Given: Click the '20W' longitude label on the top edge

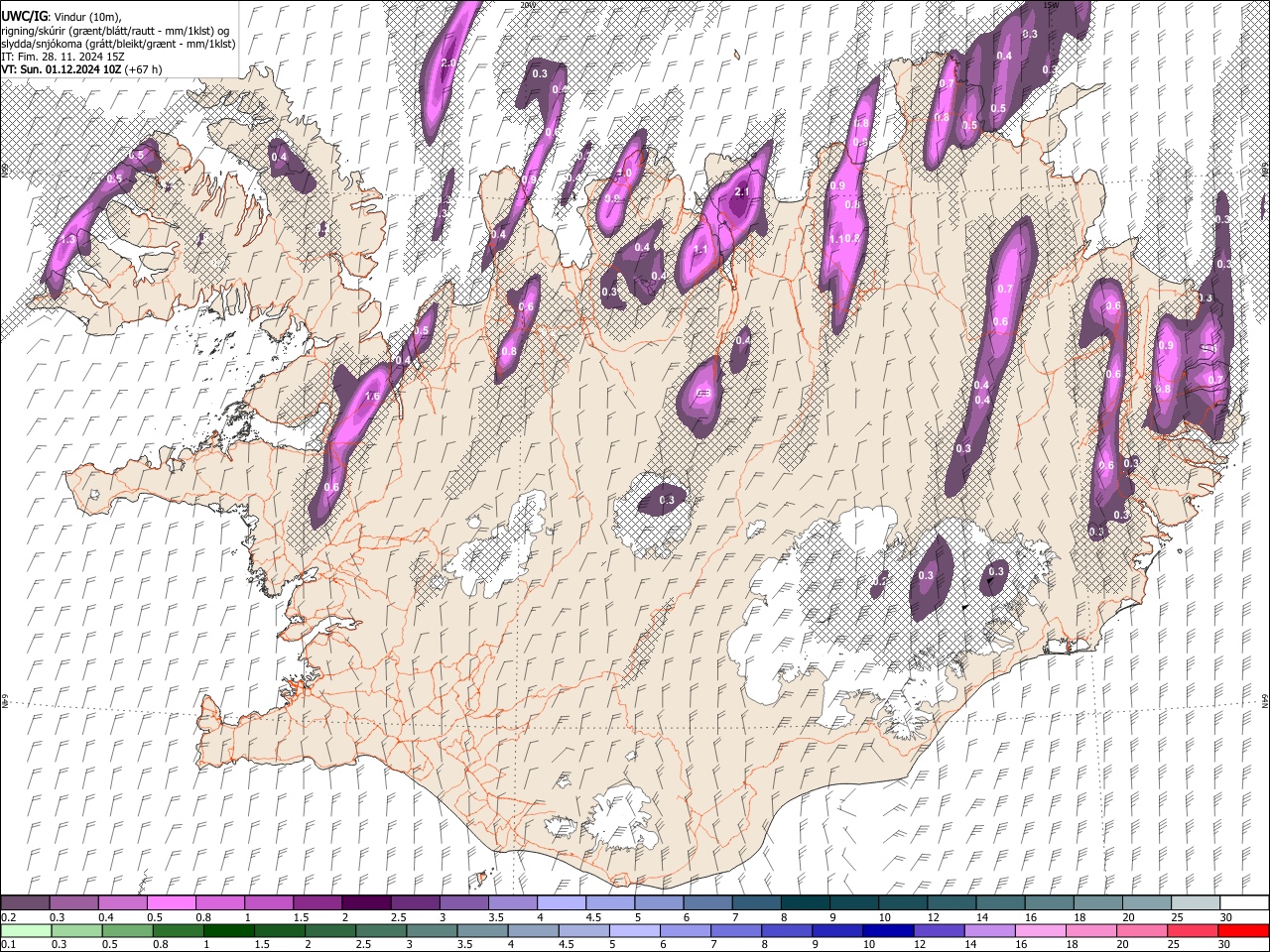Looking at the screenshot, I should 528,5.
